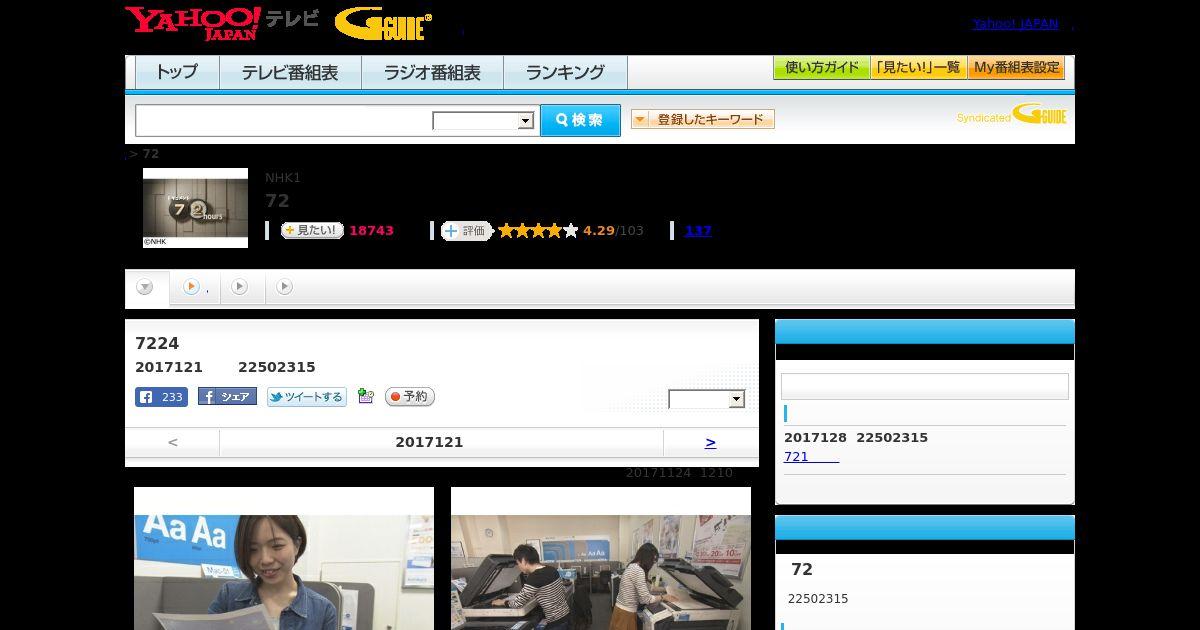This screenshot has width=1200, height=630.
Task: Click the 4.29 rating score text
Action: click(599, 231)
